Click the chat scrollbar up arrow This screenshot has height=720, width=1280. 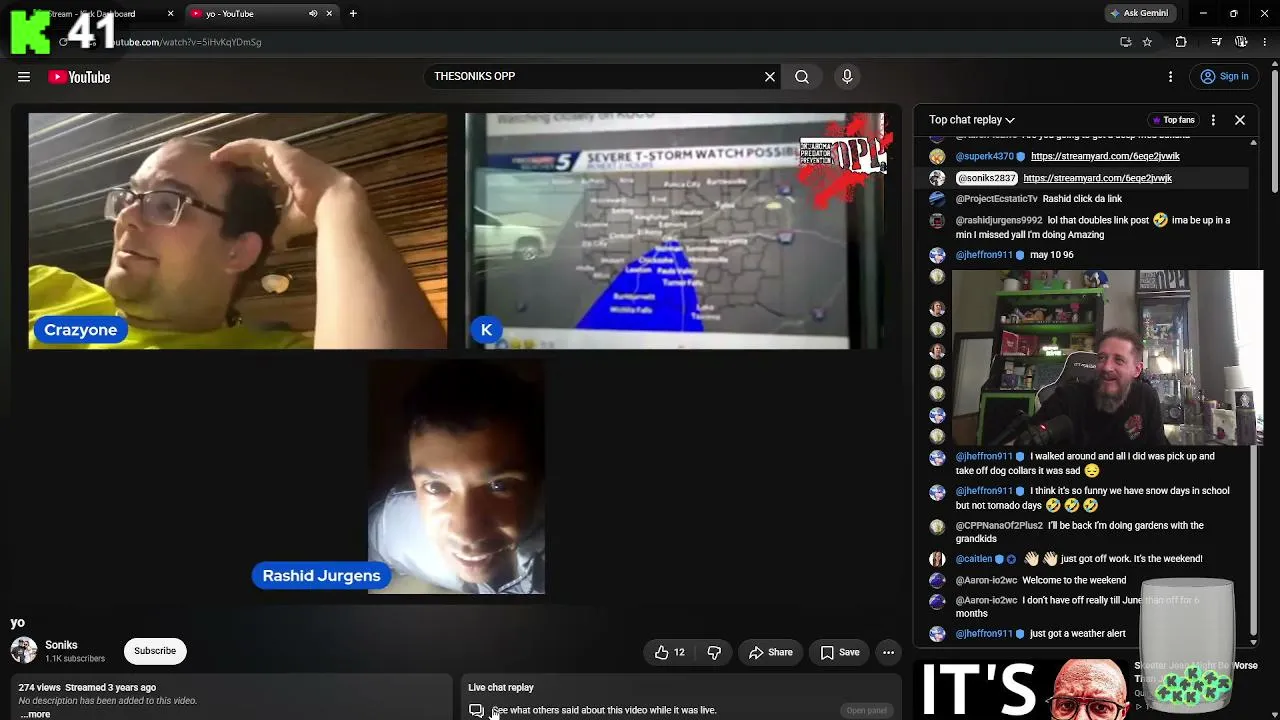click(x=1253, y=143)
